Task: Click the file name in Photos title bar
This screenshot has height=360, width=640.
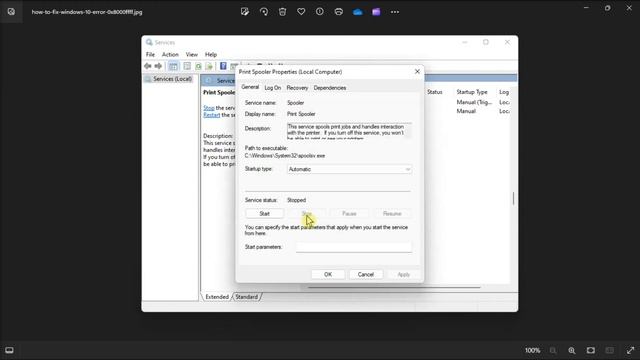Action: click(87, 12)
